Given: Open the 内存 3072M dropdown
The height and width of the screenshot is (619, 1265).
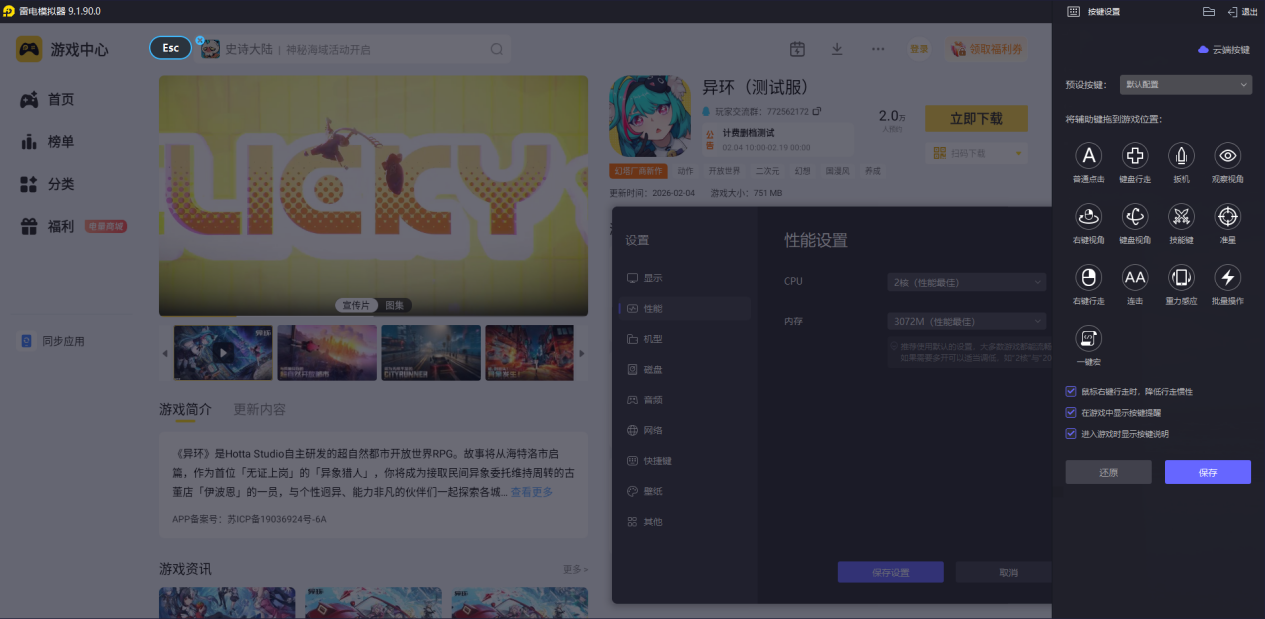Looking at the screenshot, I should pyautogui.click(x=966, y=322).
